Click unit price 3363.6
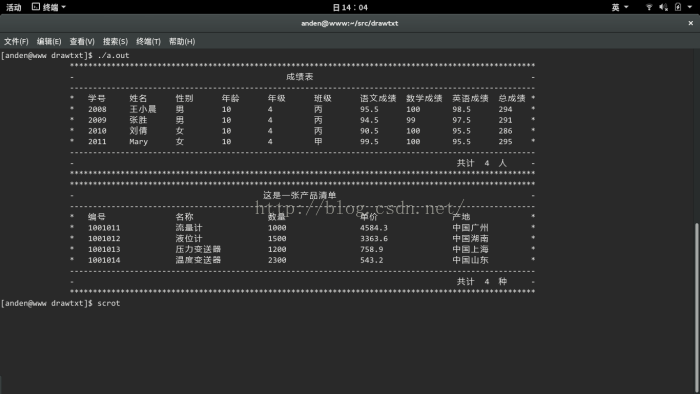The width and height of the screenshot is (700, 394). coord(374,238)
